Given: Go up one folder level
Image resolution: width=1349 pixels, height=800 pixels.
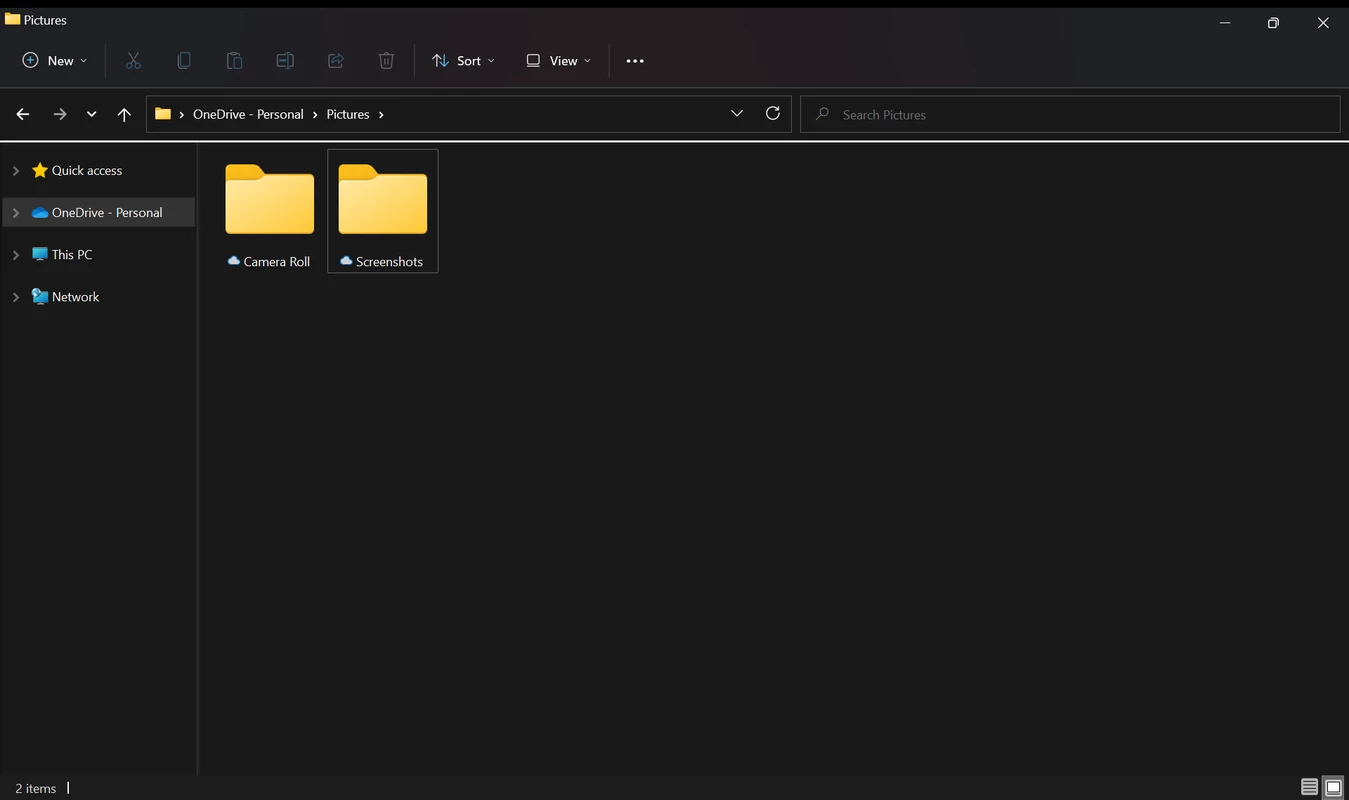Looking at the screenshot, I should click(x=124, y=114).
